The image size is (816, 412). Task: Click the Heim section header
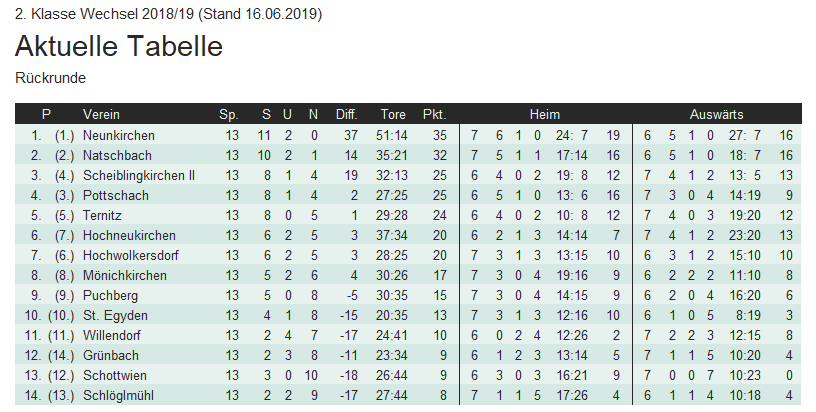[x=544, y=114]
